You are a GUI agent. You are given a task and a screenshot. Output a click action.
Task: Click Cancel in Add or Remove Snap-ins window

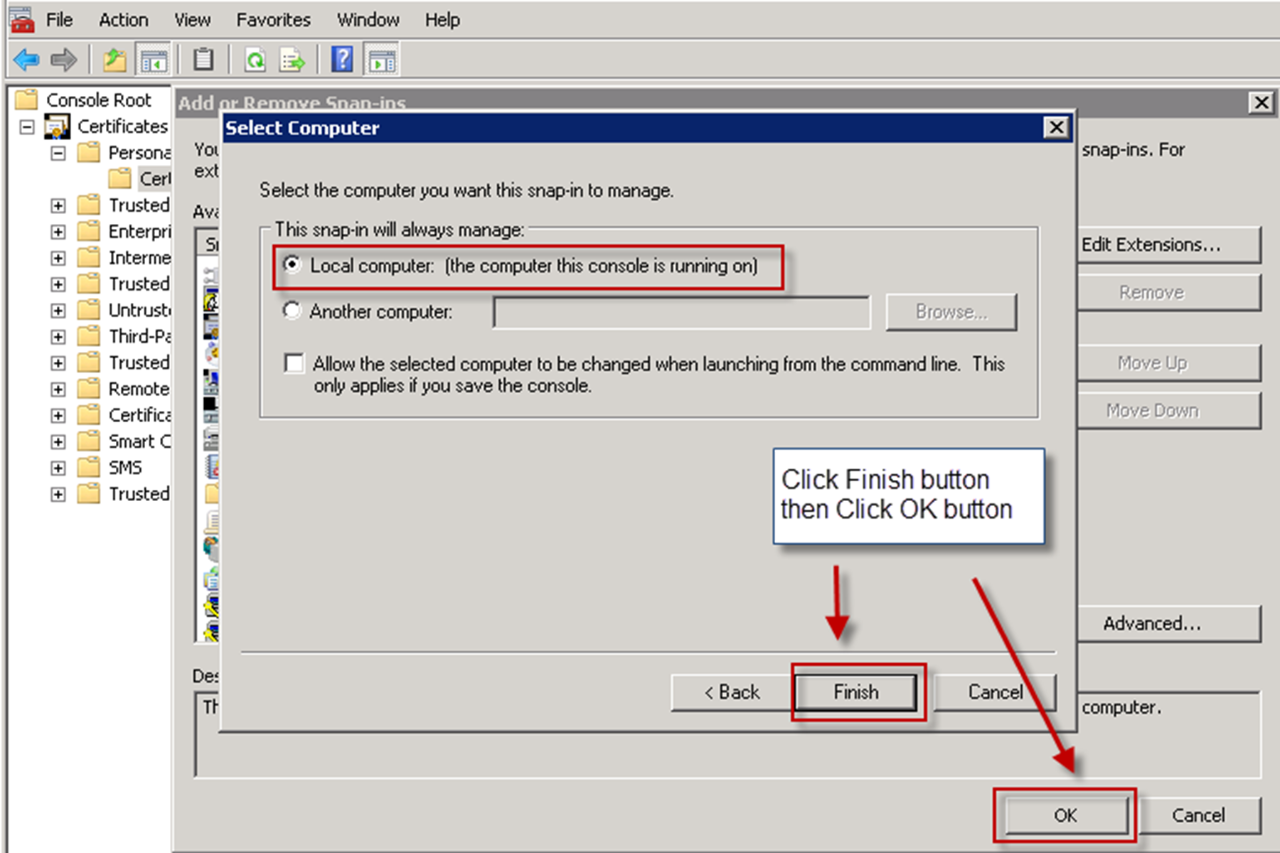(x=1198, y=816)
